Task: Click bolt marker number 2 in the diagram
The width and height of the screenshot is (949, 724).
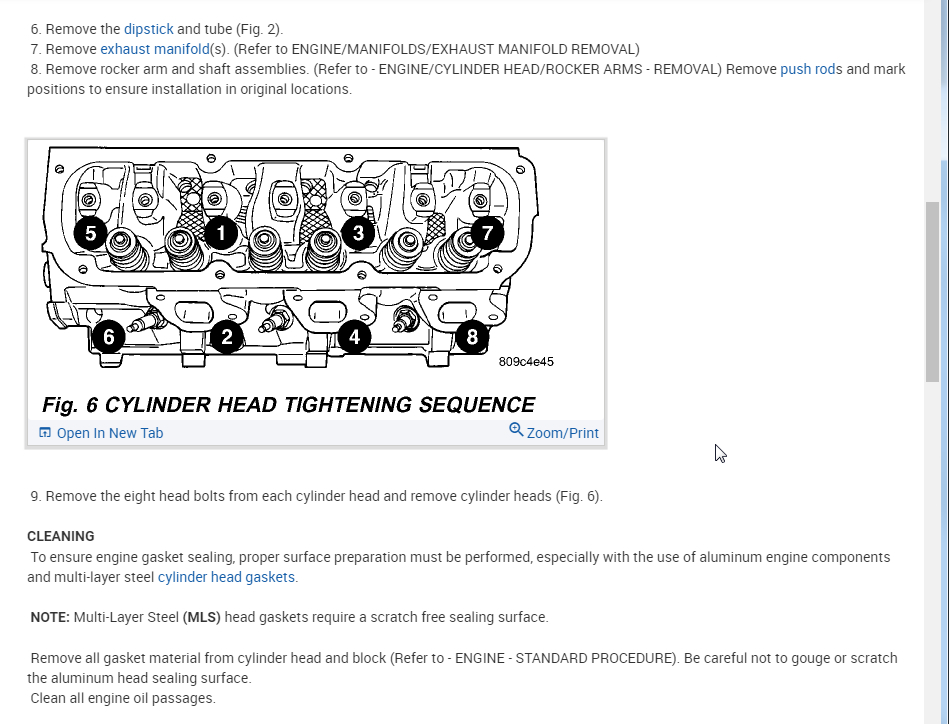Action: [227, 337]
